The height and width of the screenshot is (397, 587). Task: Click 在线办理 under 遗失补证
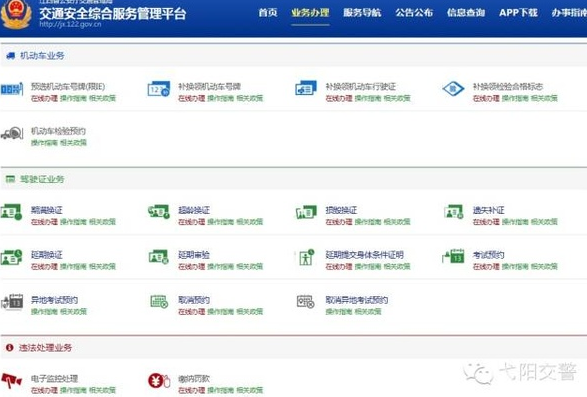click(x=486, y=222)
